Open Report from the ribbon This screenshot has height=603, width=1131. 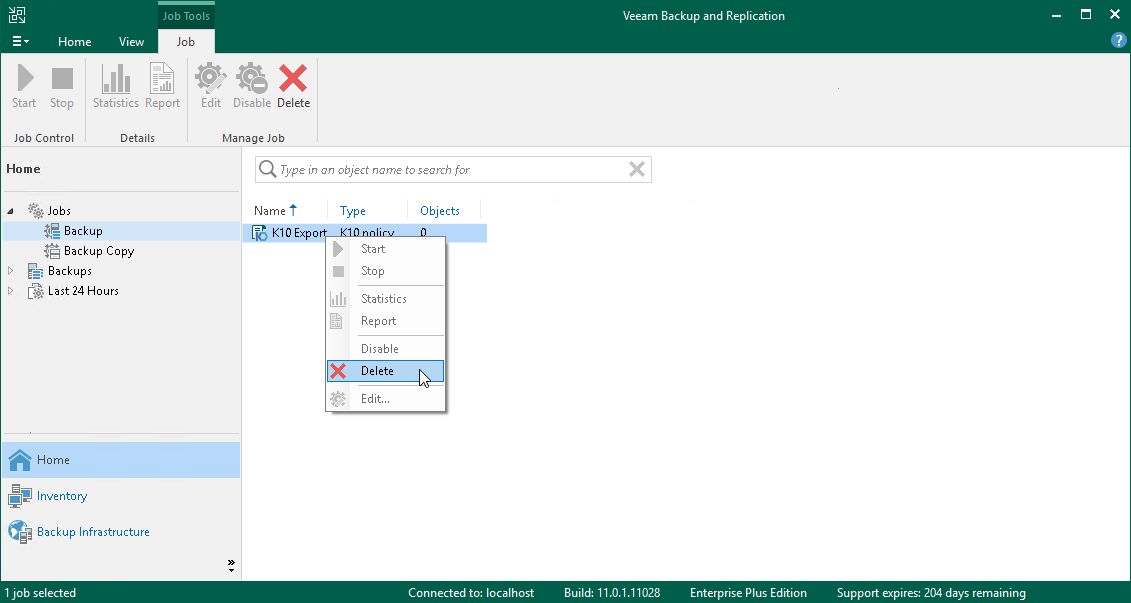coord(162,86)
